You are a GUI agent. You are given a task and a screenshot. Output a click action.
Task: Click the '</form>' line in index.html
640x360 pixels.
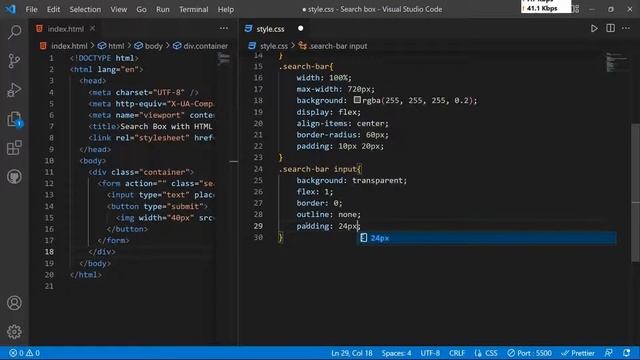click(113, 240)
